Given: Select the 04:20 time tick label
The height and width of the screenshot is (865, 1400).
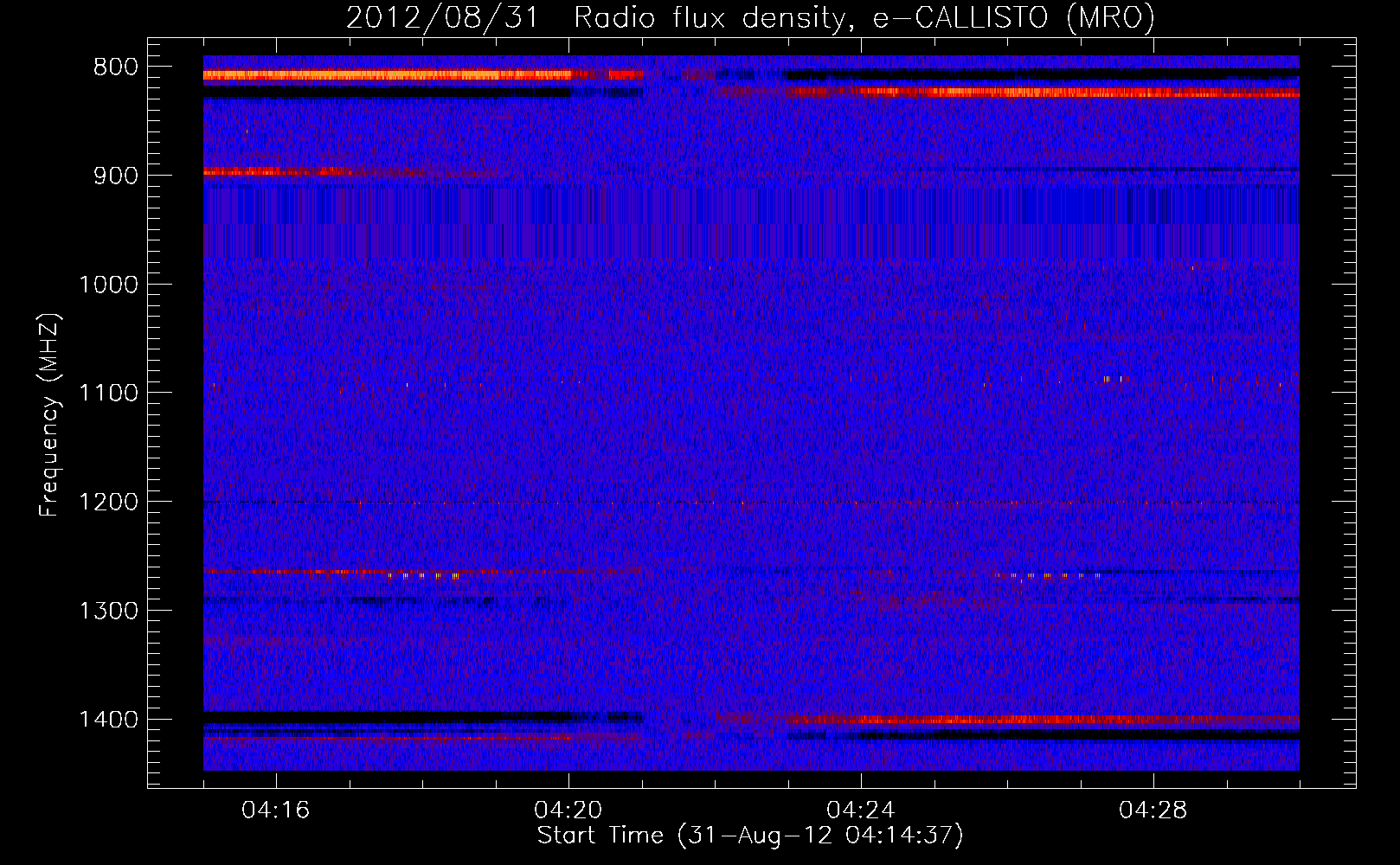Looking at the screenshot, I should pos(568,811).
